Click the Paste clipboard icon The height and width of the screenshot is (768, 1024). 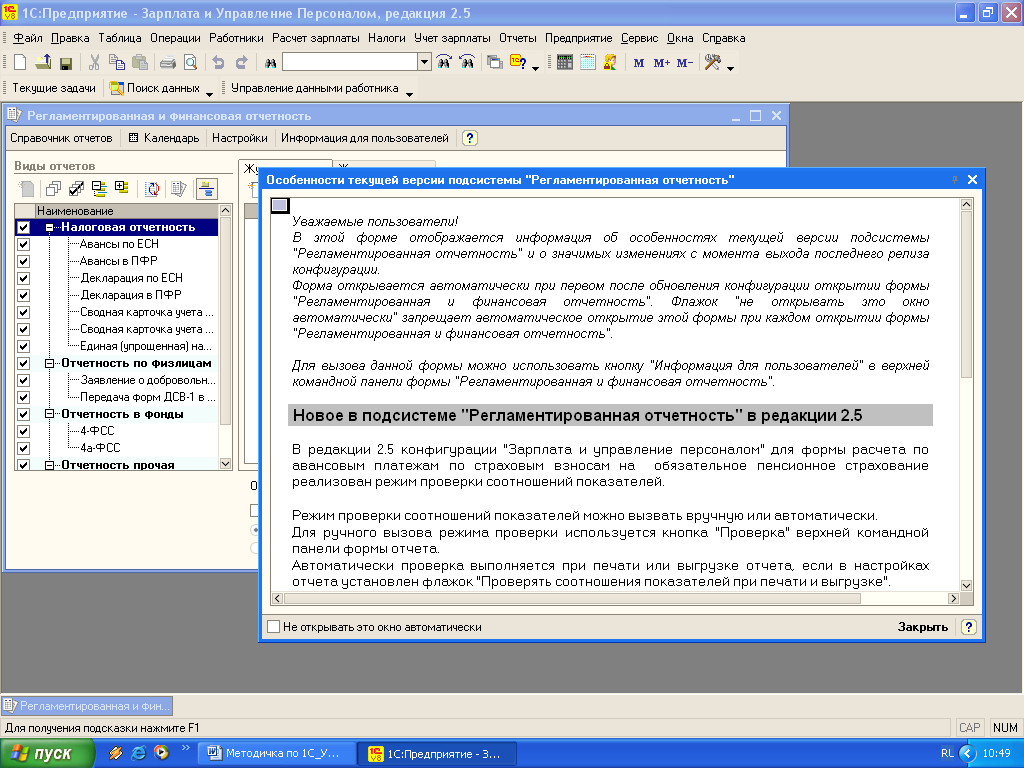[140, 63]
